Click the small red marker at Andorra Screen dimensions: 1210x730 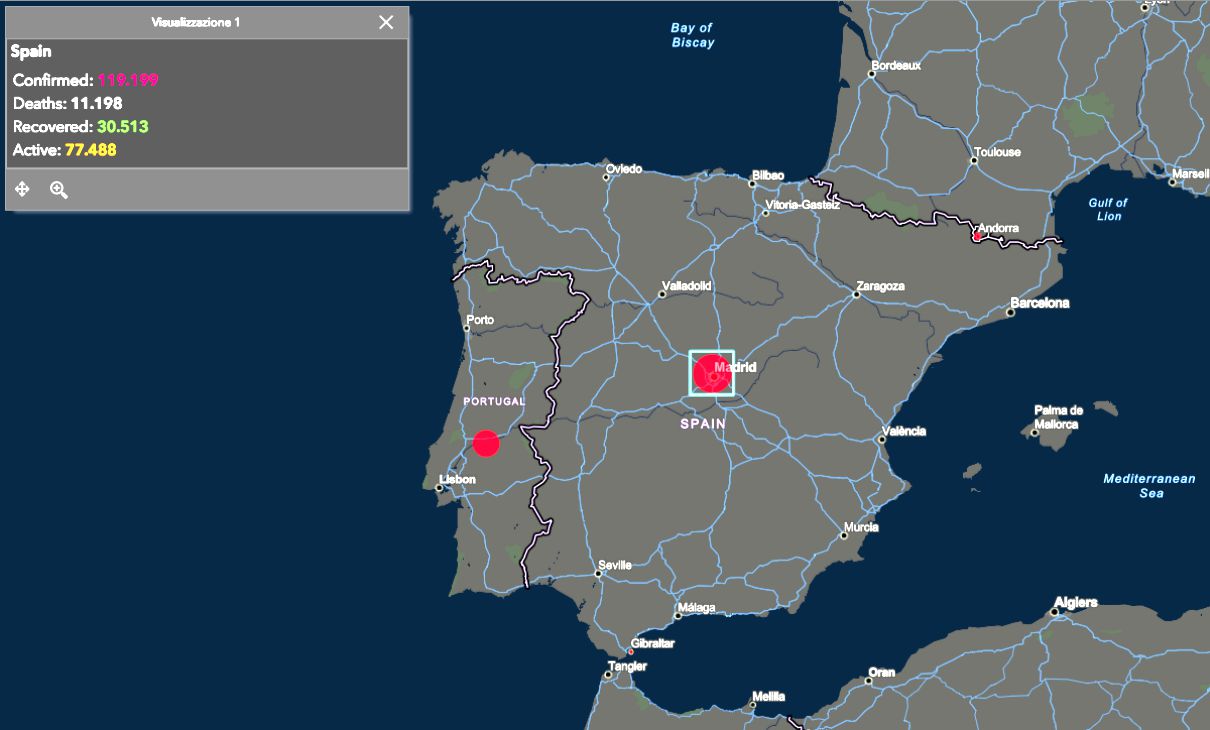click(977, 237)
